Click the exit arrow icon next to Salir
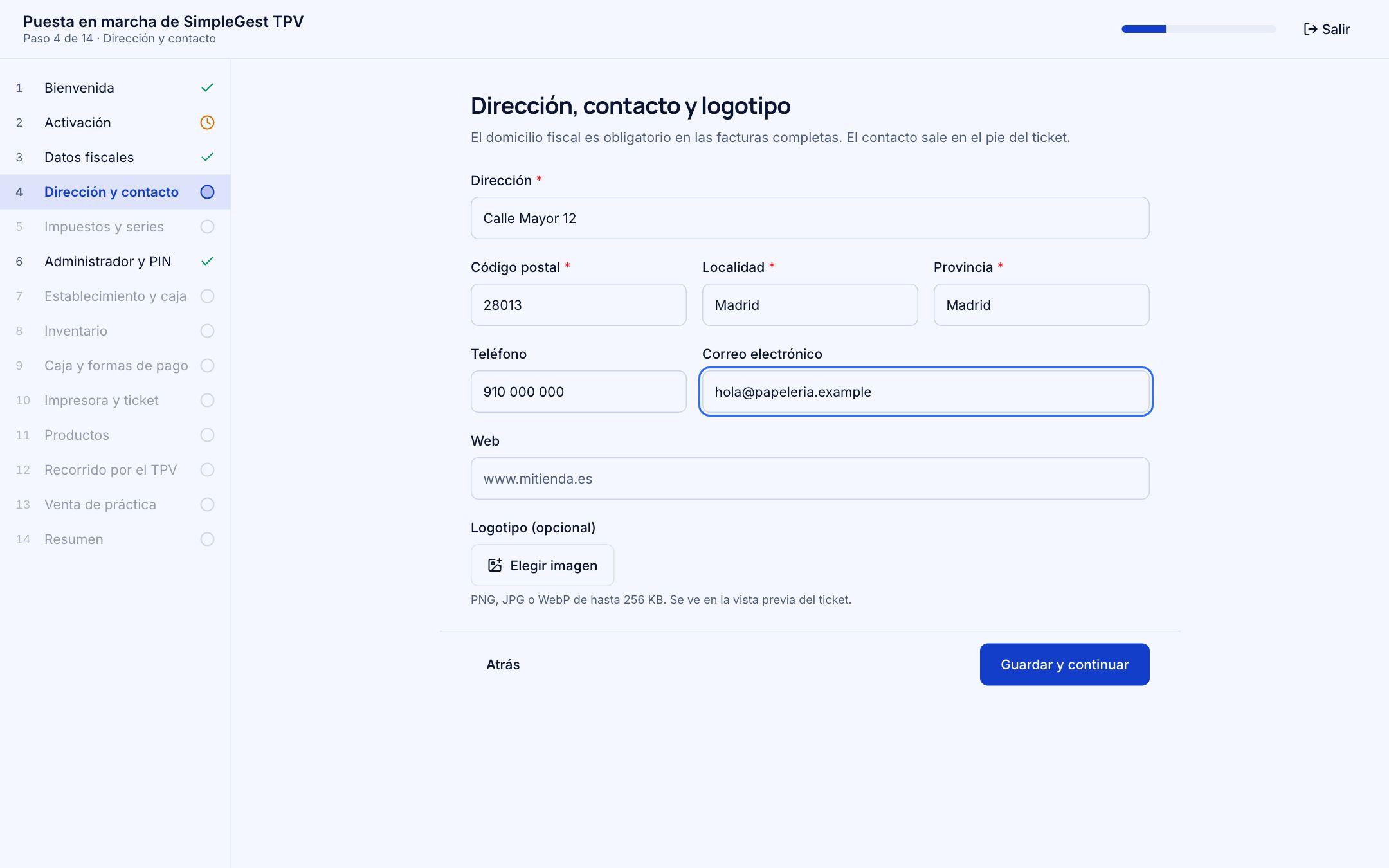 tap(1310, 29)
